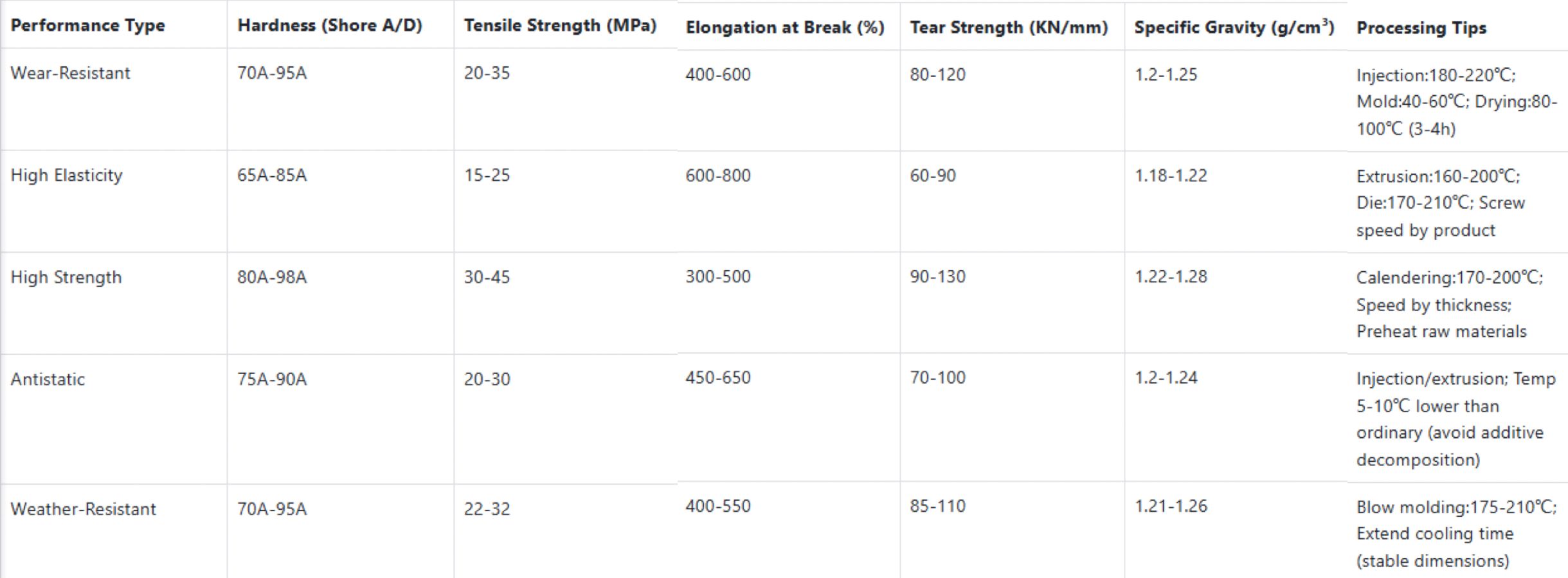Select the 1.21-1.26 specific gravity cell
Viewport: 1568px width, 578px height.
tap(1170, 506)
